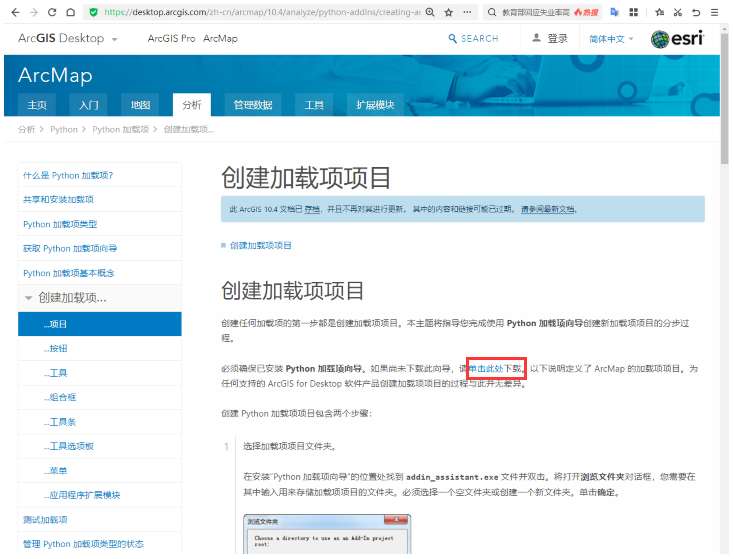Screen dimensions: 734x559
Task: Bookmark this page with the star icon
Action: pos(448,12)
